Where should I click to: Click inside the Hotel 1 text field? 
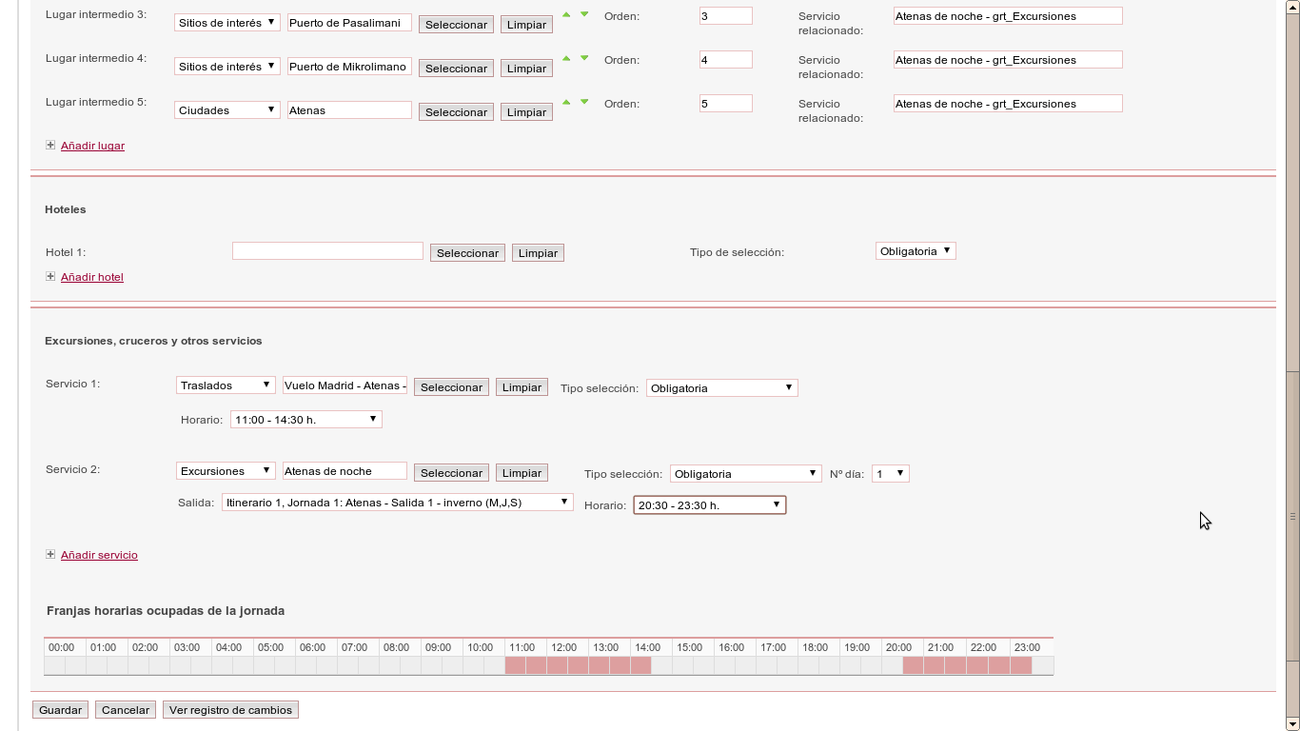(x=327, y=250)
